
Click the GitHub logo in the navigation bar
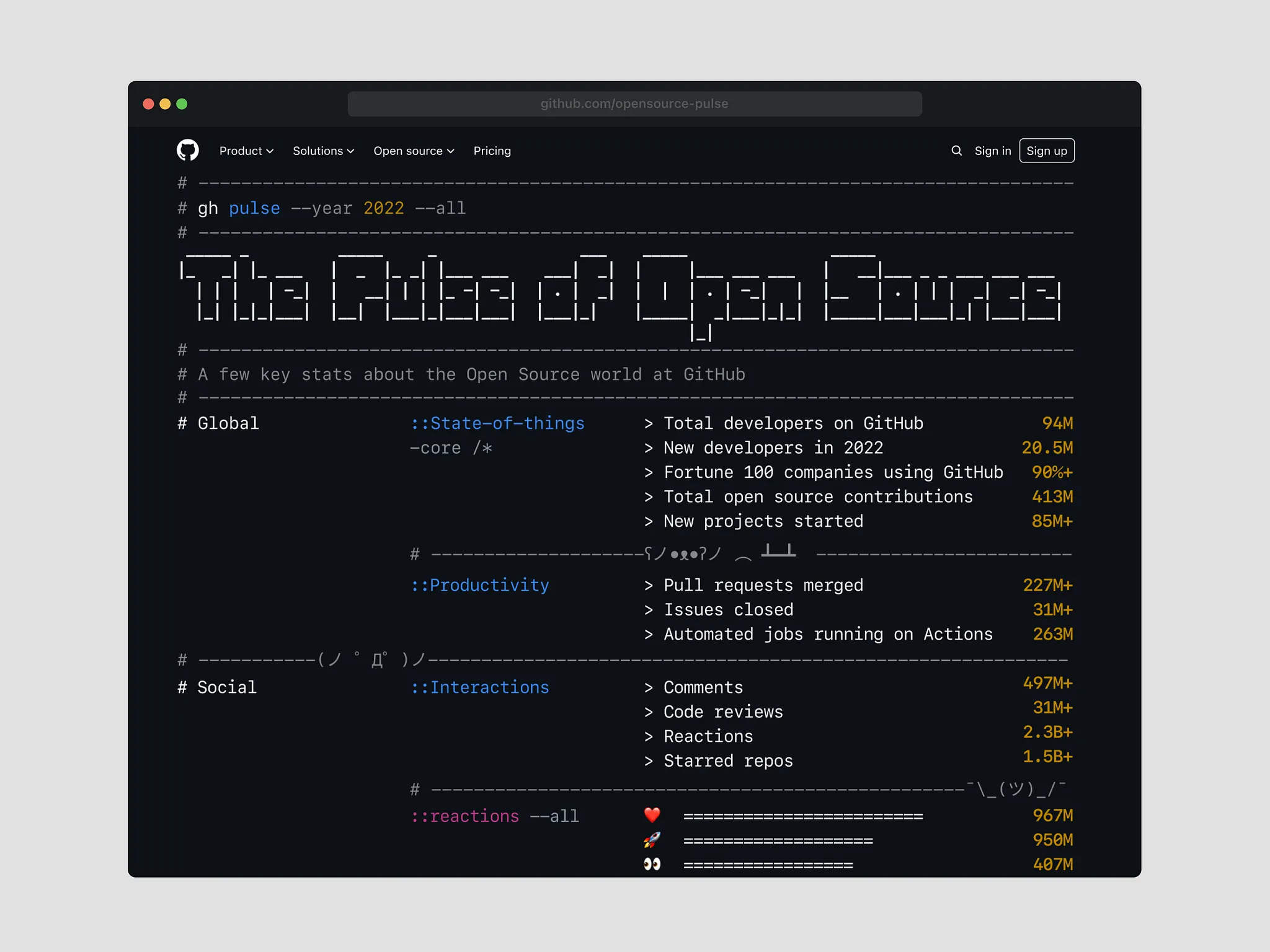[188, 150]
